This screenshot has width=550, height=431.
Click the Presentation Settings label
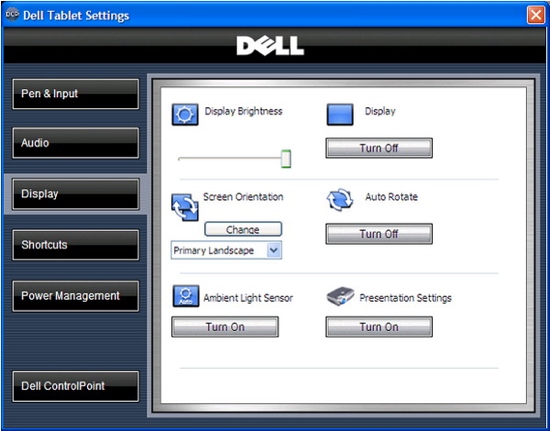point(405,298)
